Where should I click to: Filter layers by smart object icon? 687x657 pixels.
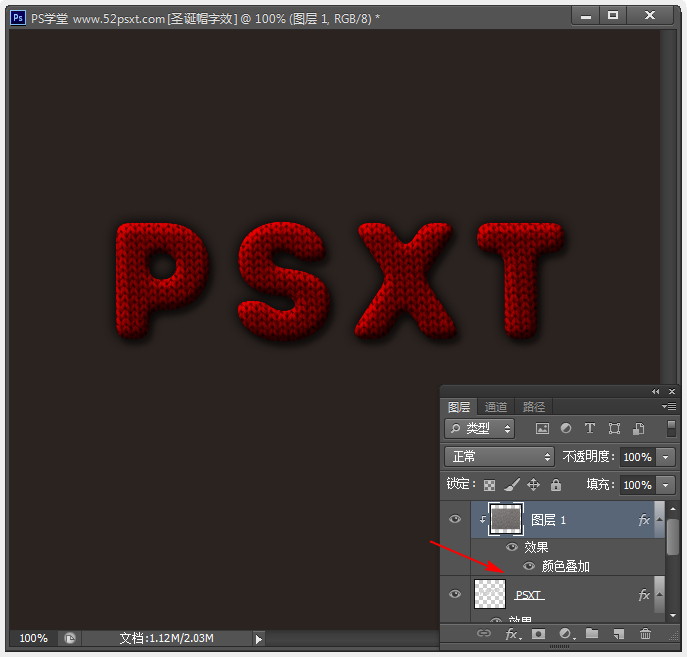[638, 428]
